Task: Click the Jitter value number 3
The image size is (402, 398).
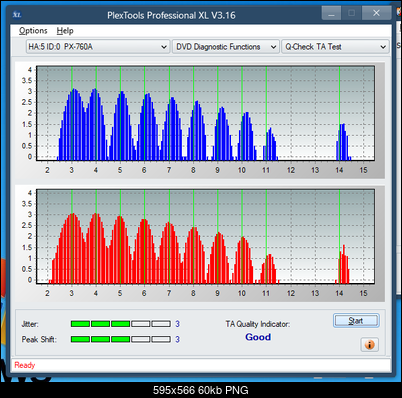Action: point(178,324)
